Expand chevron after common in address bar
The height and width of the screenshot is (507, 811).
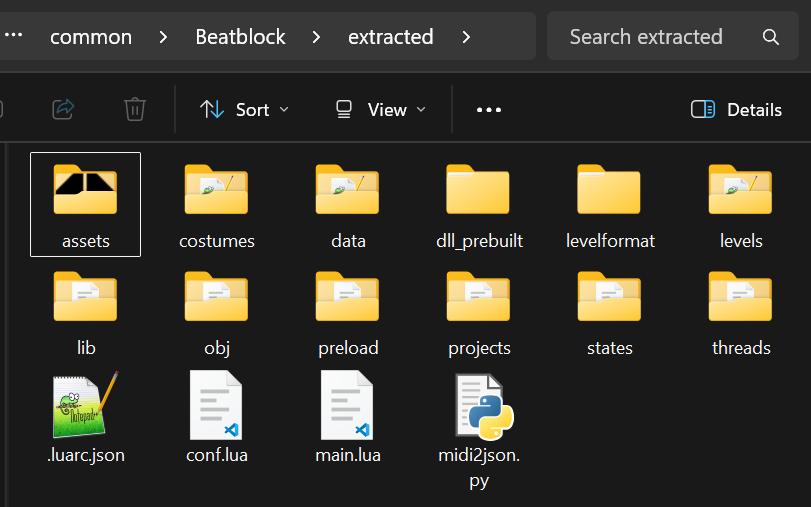(x=163, y=37)
